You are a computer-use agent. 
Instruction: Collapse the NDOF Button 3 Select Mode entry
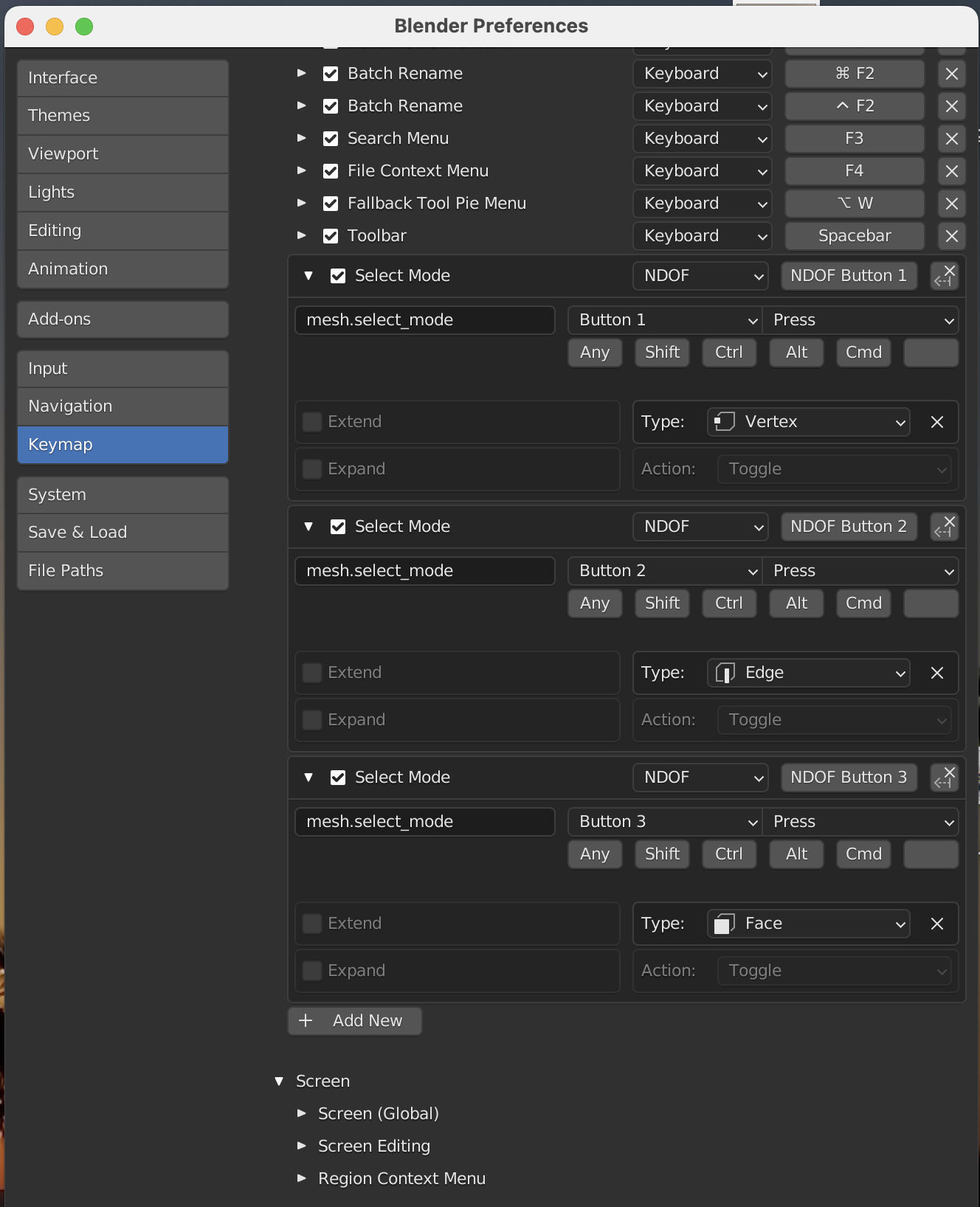click(x=308, y=778)
